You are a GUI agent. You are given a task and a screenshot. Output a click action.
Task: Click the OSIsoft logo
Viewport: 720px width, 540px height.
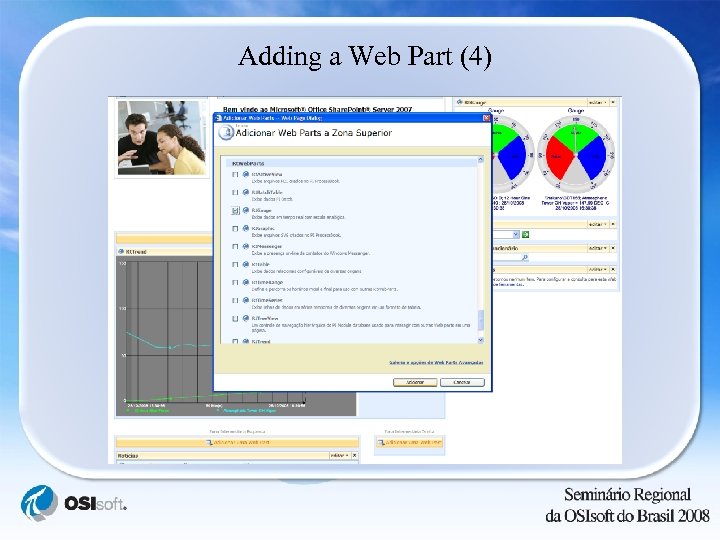73,503
